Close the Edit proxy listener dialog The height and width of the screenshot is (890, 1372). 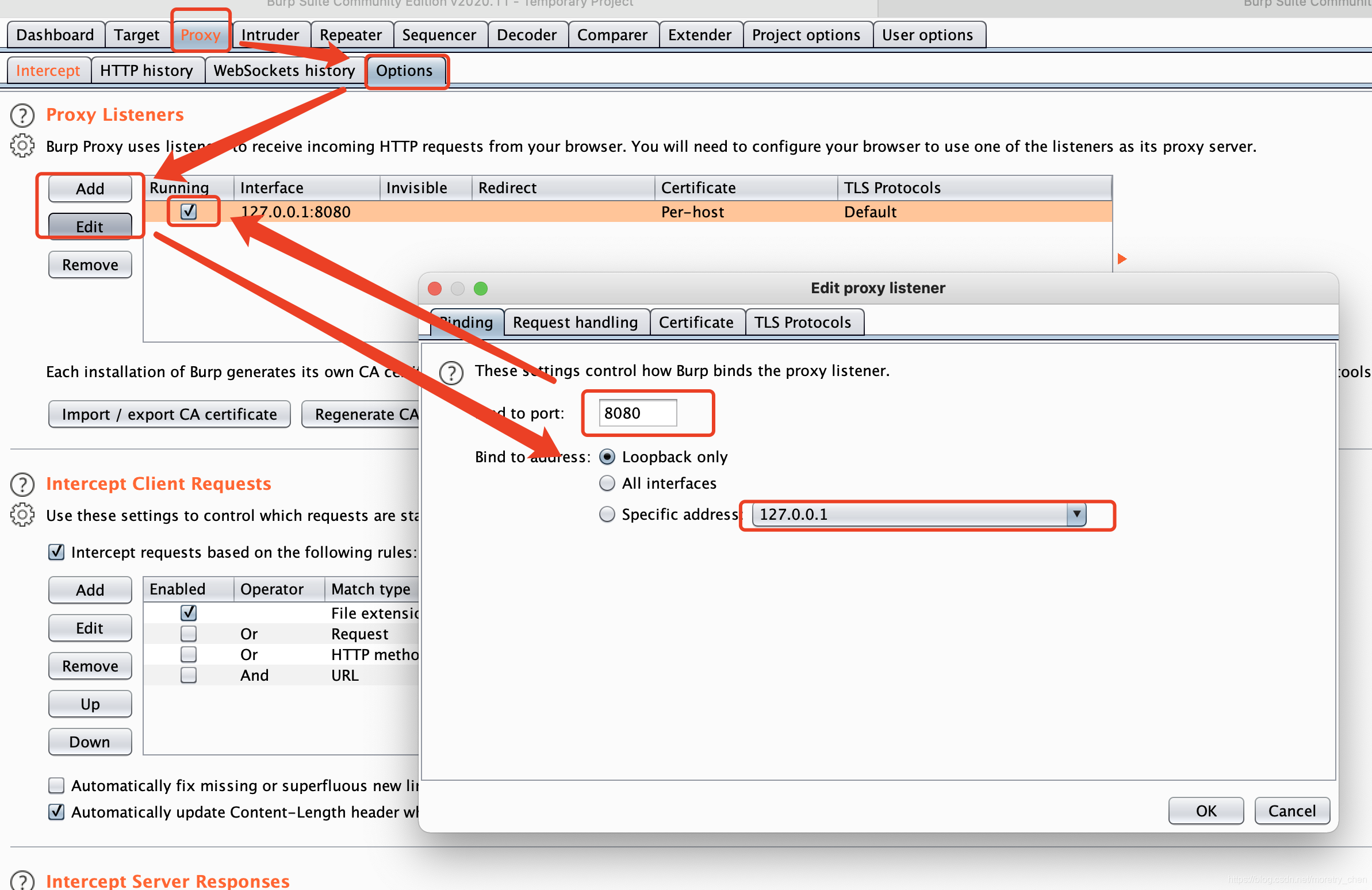pyautogui.click(x=435, y=288)
